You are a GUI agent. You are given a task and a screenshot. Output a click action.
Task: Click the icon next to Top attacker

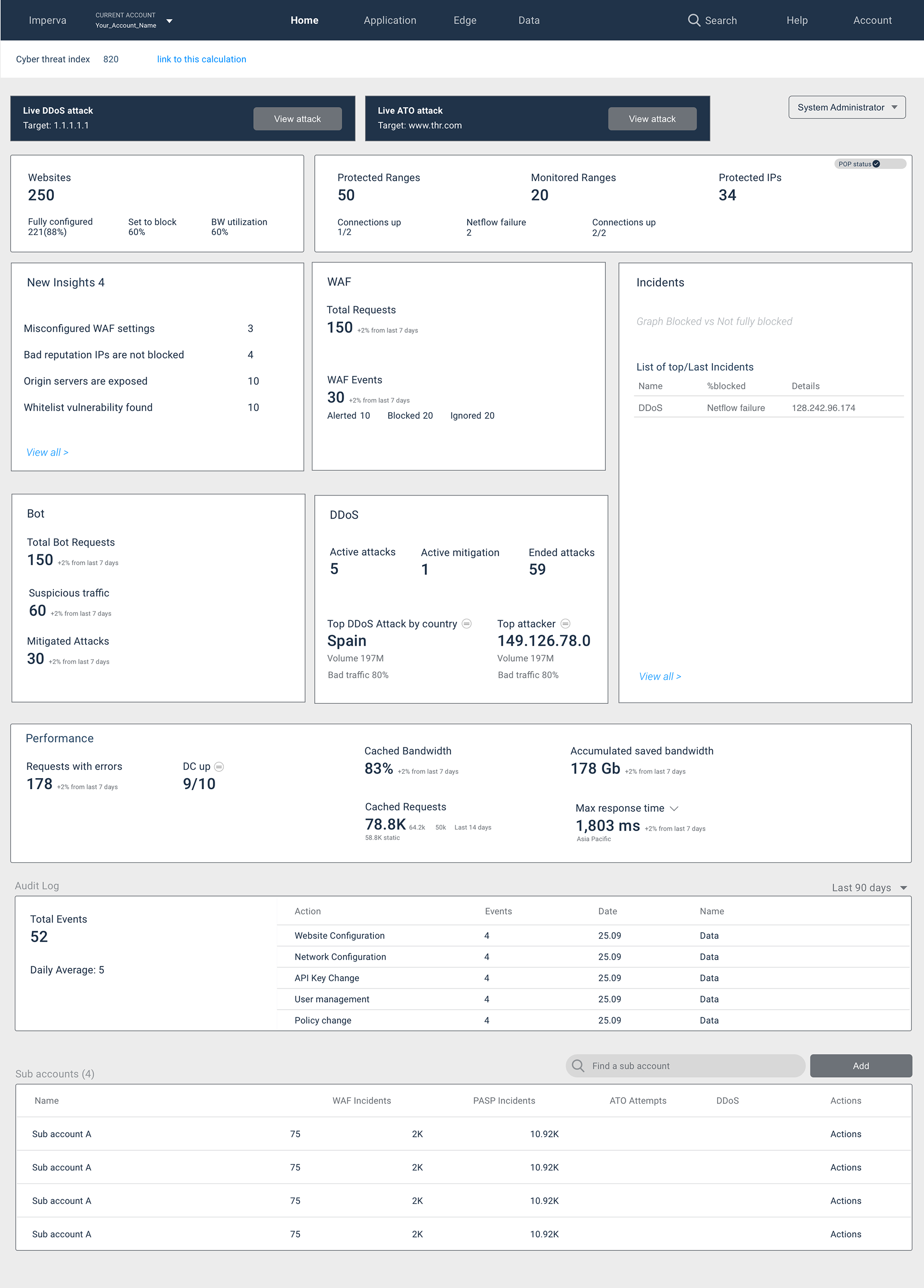point(565,624)
